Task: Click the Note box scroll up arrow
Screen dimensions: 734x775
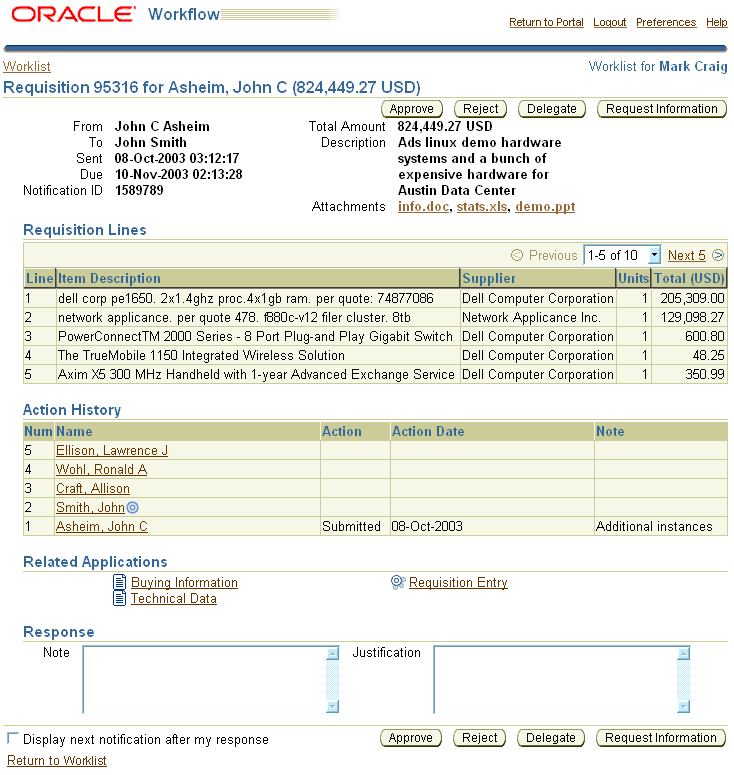Action: click(333, 653)
